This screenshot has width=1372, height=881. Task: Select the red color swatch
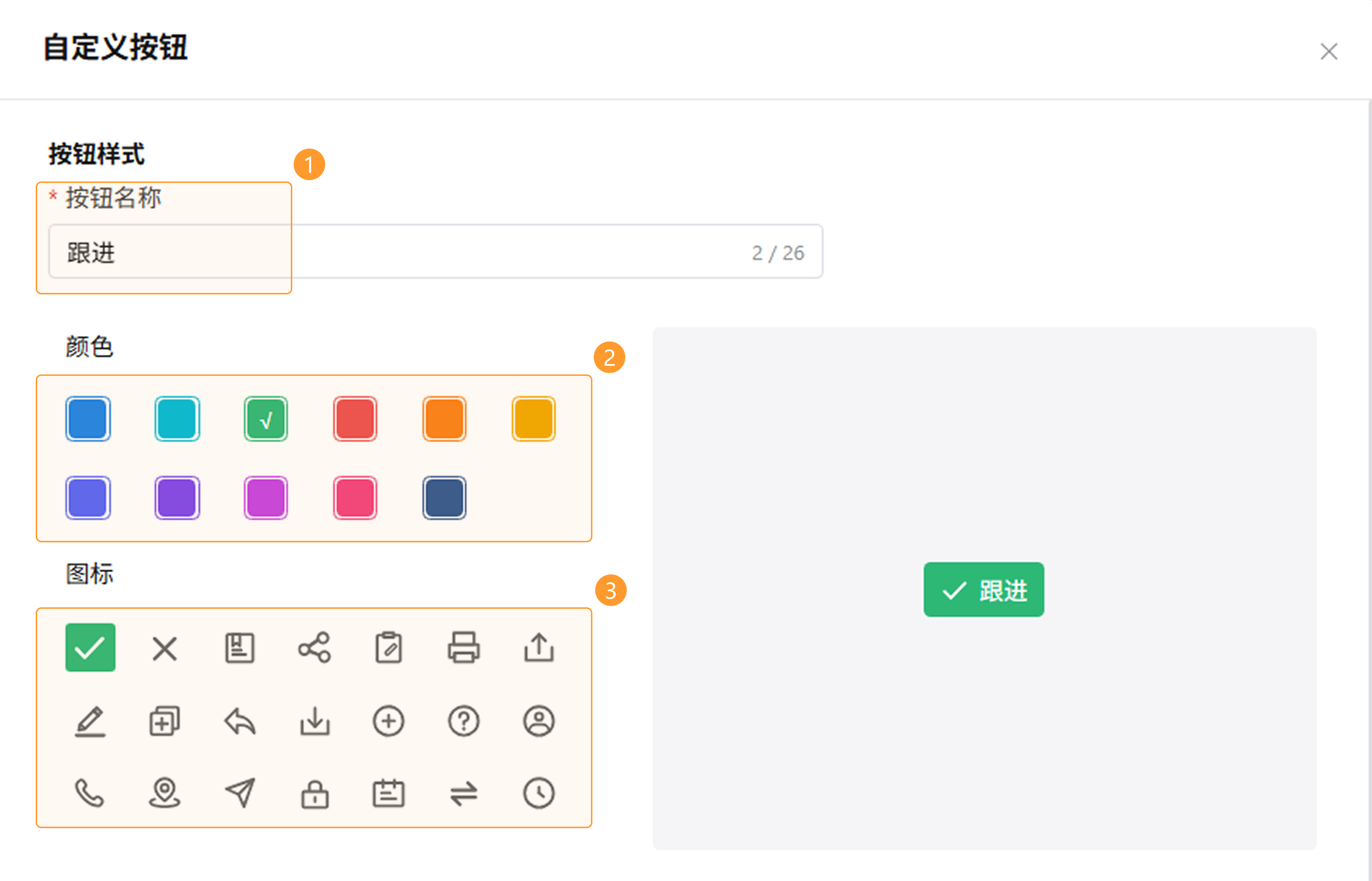(355, 419)
